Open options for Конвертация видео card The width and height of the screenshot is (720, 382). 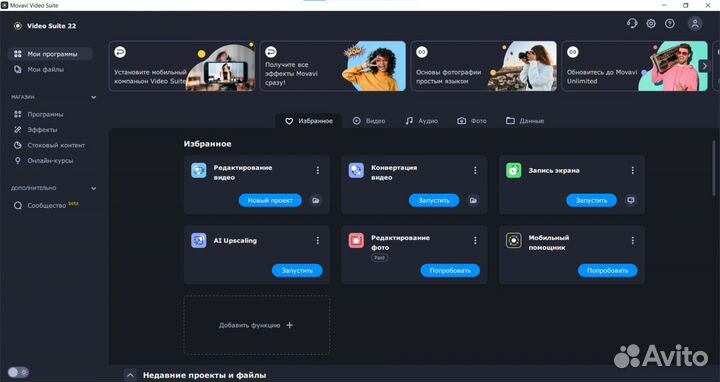pyautogui.click(x=475, y=170)
